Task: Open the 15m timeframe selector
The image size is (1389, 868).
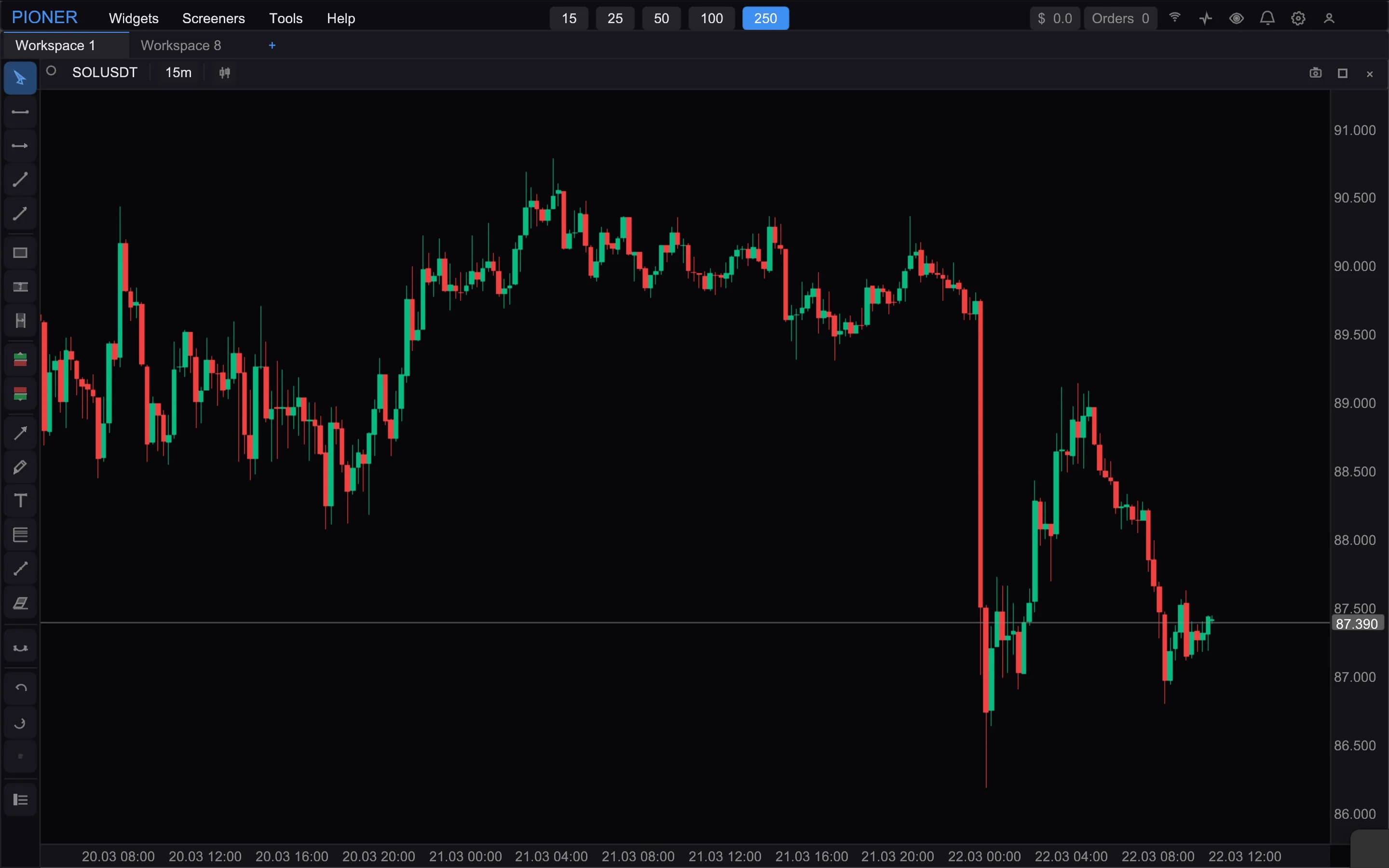Action: [178, 72]
